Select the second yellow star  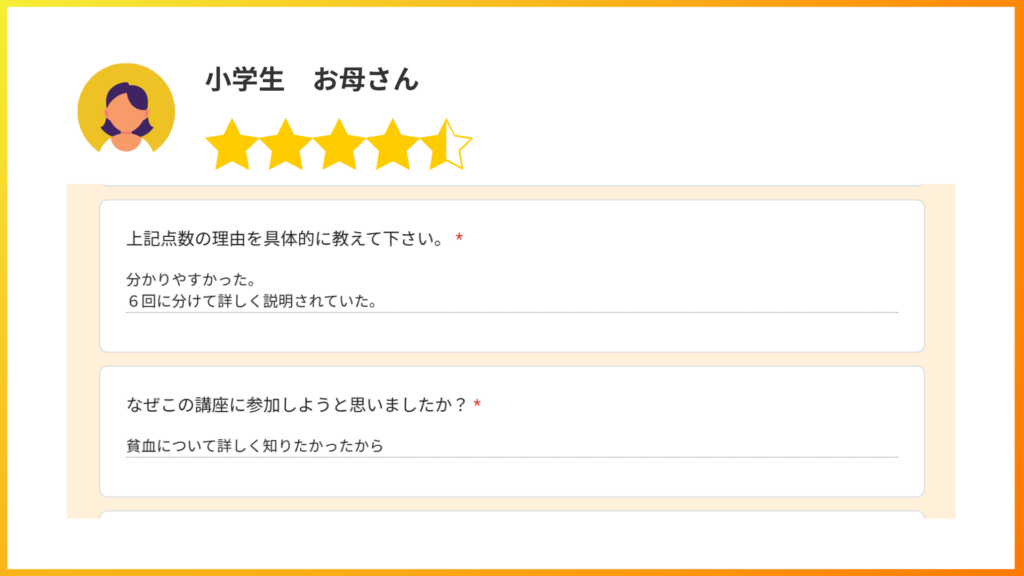pos(285,145)
